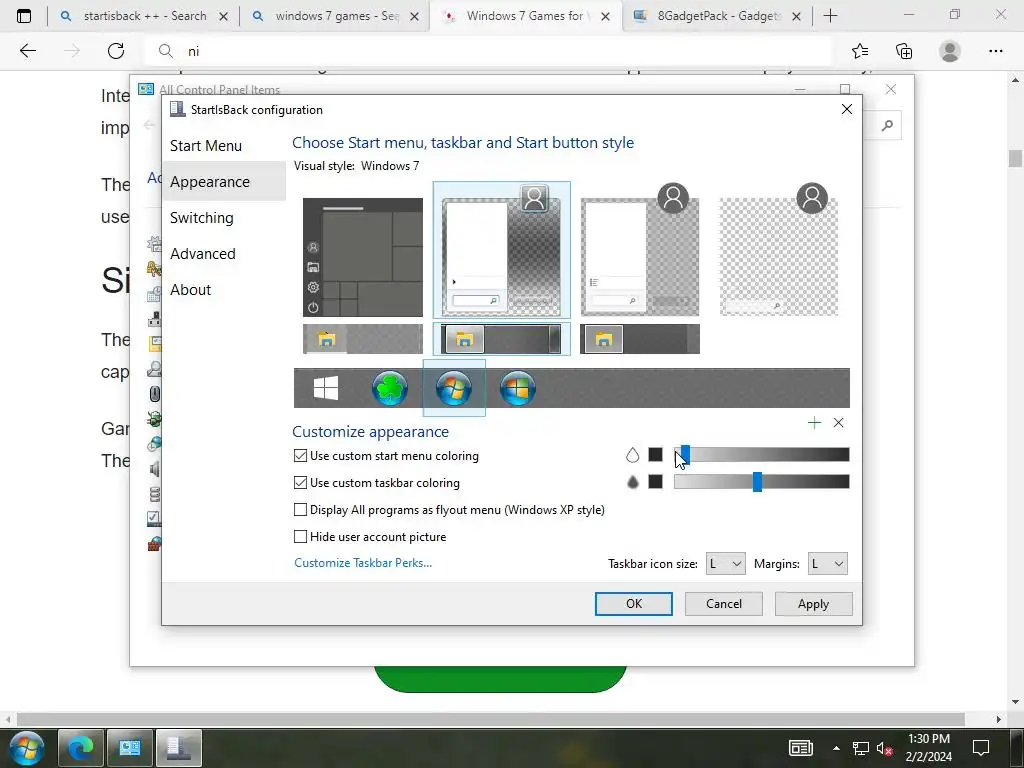
Task: Click the start menu opacity droplet icon
Action: coord(632,455)
